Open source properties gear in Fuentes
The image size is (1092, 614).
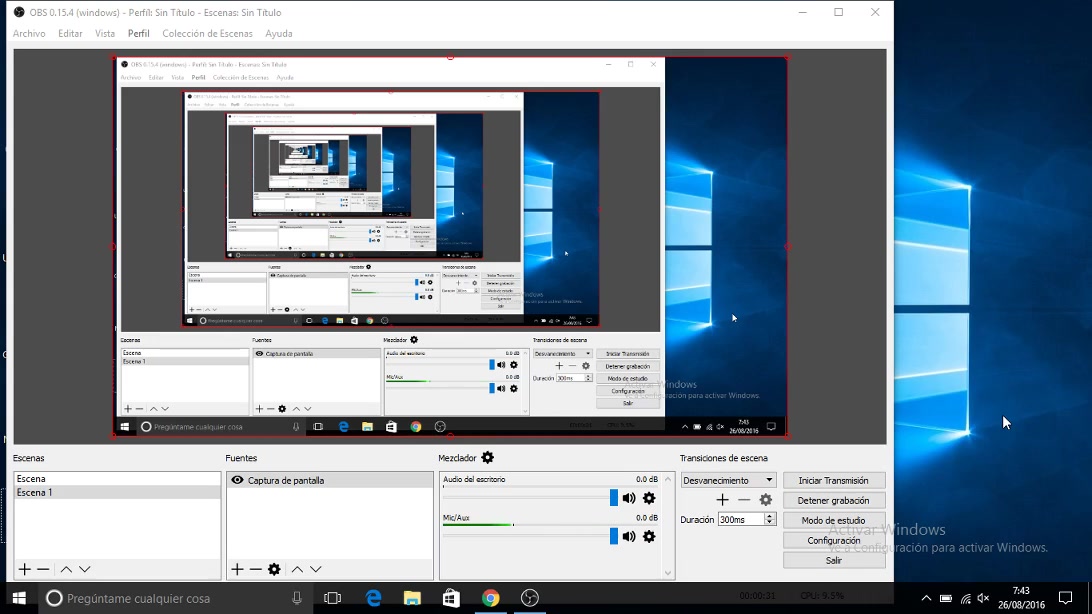coord(274,569)
